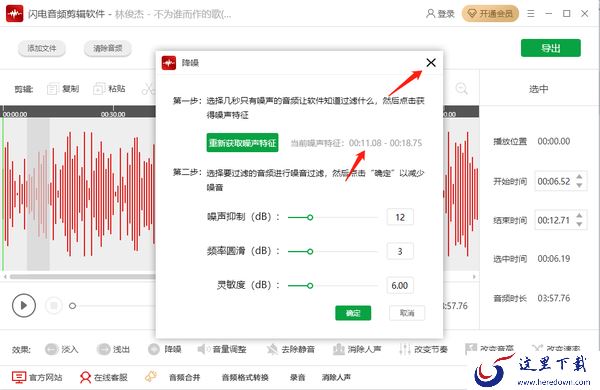The image size is (600, 390).
Task: Apply the 去除静音 remove silence effect
Action: coord(291,349)
